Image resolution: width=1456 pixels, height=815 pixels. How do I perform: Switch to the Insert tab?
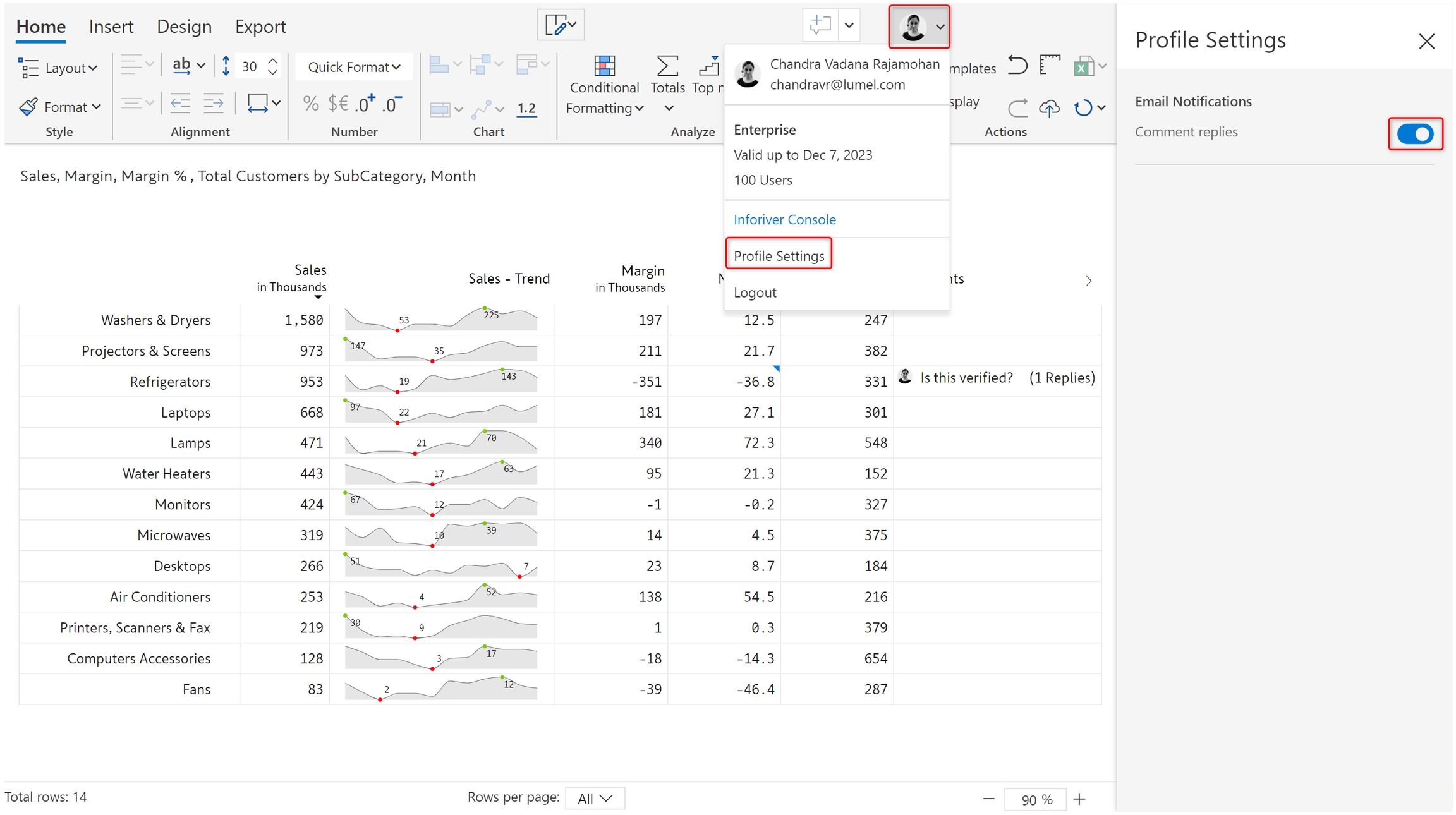tap(111, 27)
